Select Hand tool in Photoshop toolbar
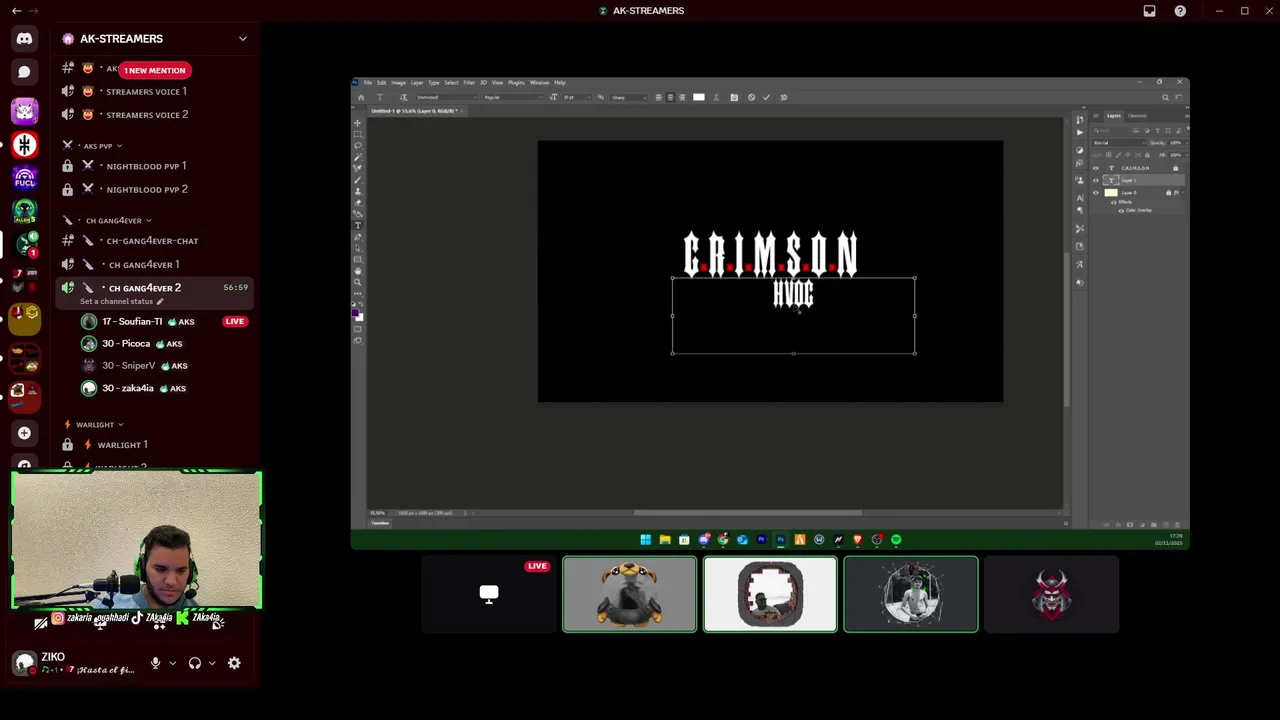Screen dimensions: 1280x720 357,270
